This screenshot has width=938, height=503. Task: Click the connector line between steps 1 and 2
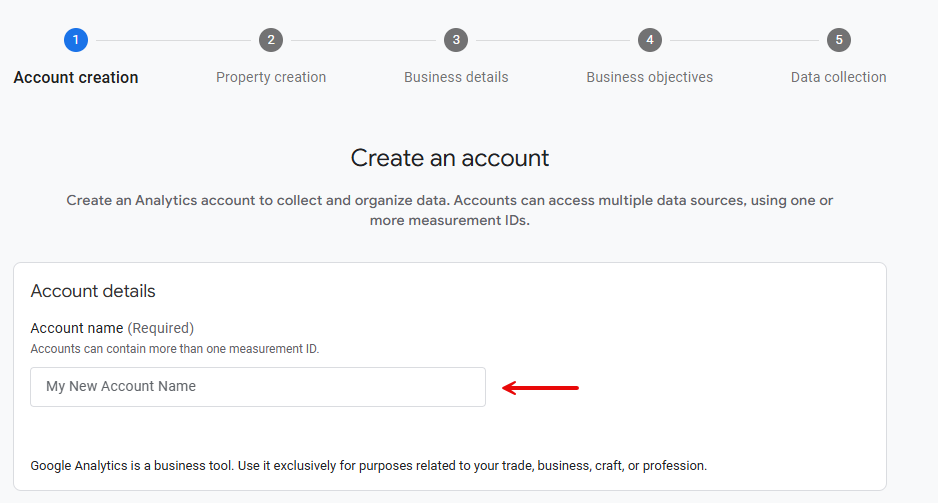coord(173,40)
